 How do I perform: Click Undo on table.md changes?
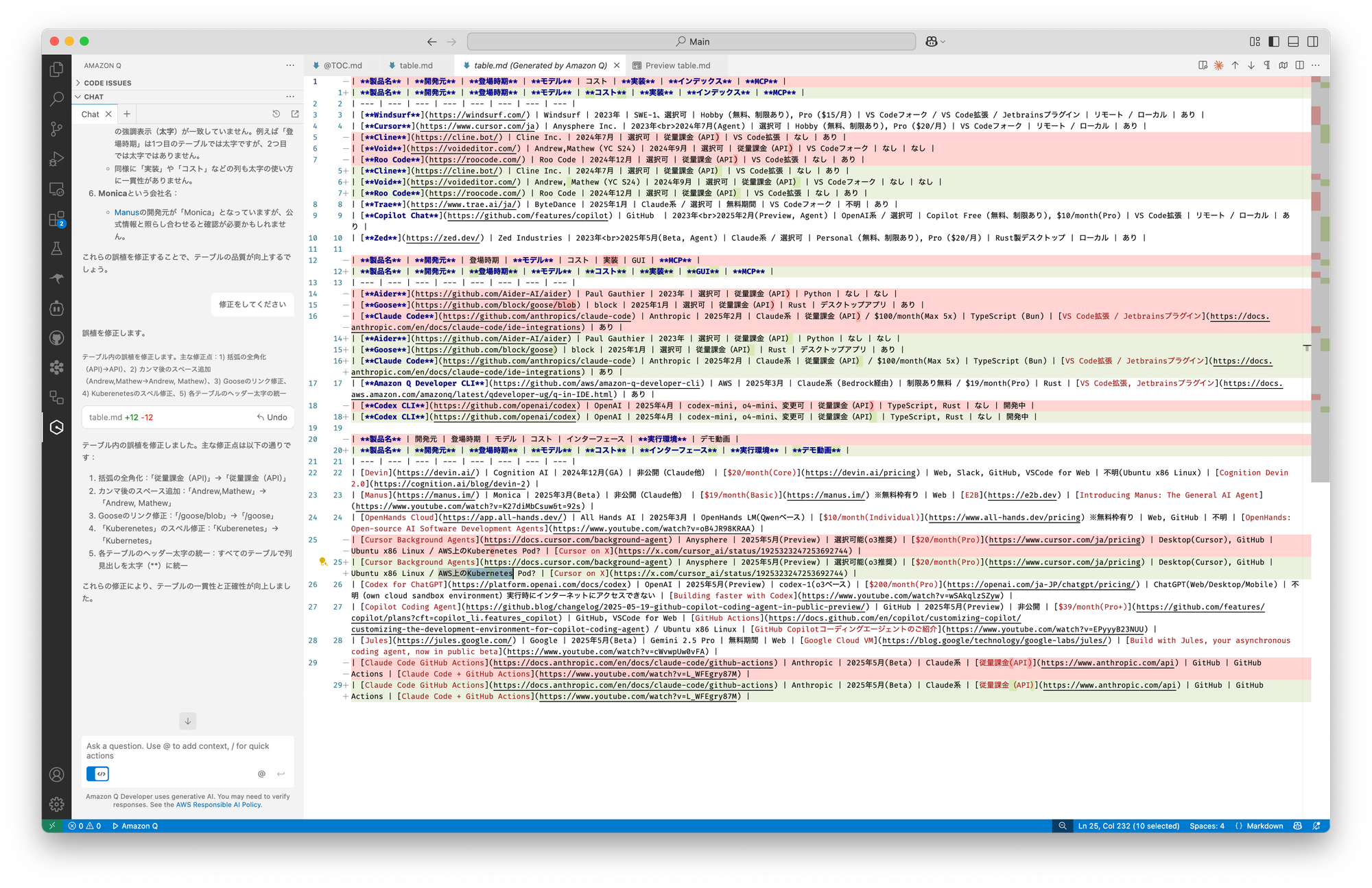(x=272, y=417)
